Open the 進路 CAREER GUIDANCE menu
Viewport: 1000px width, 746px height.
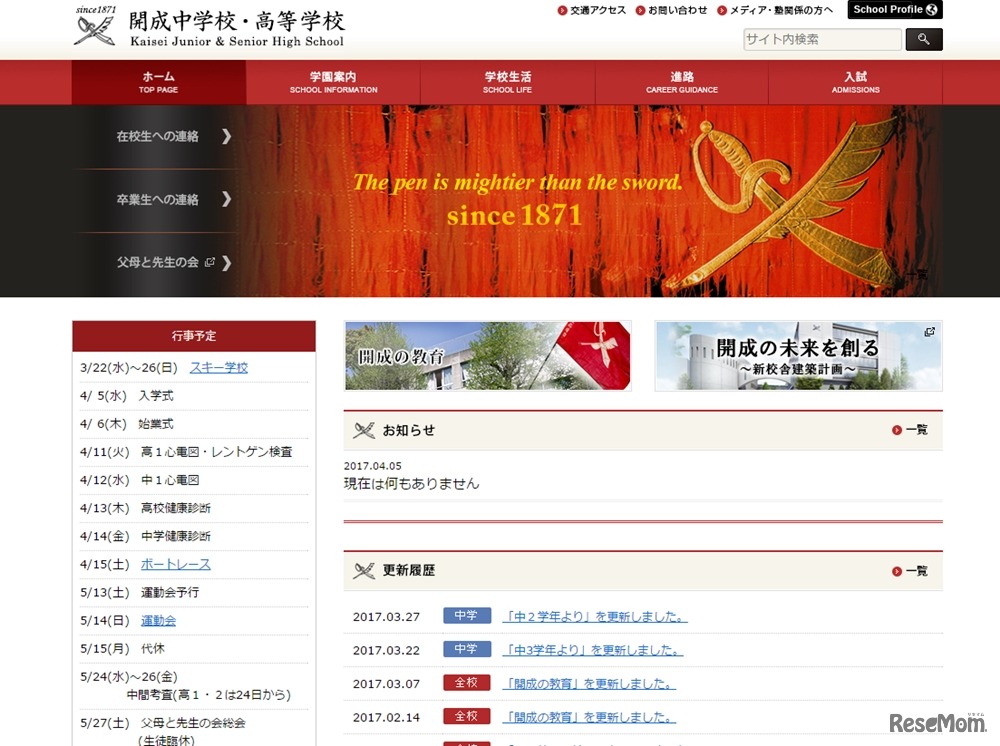click(682, 82)
